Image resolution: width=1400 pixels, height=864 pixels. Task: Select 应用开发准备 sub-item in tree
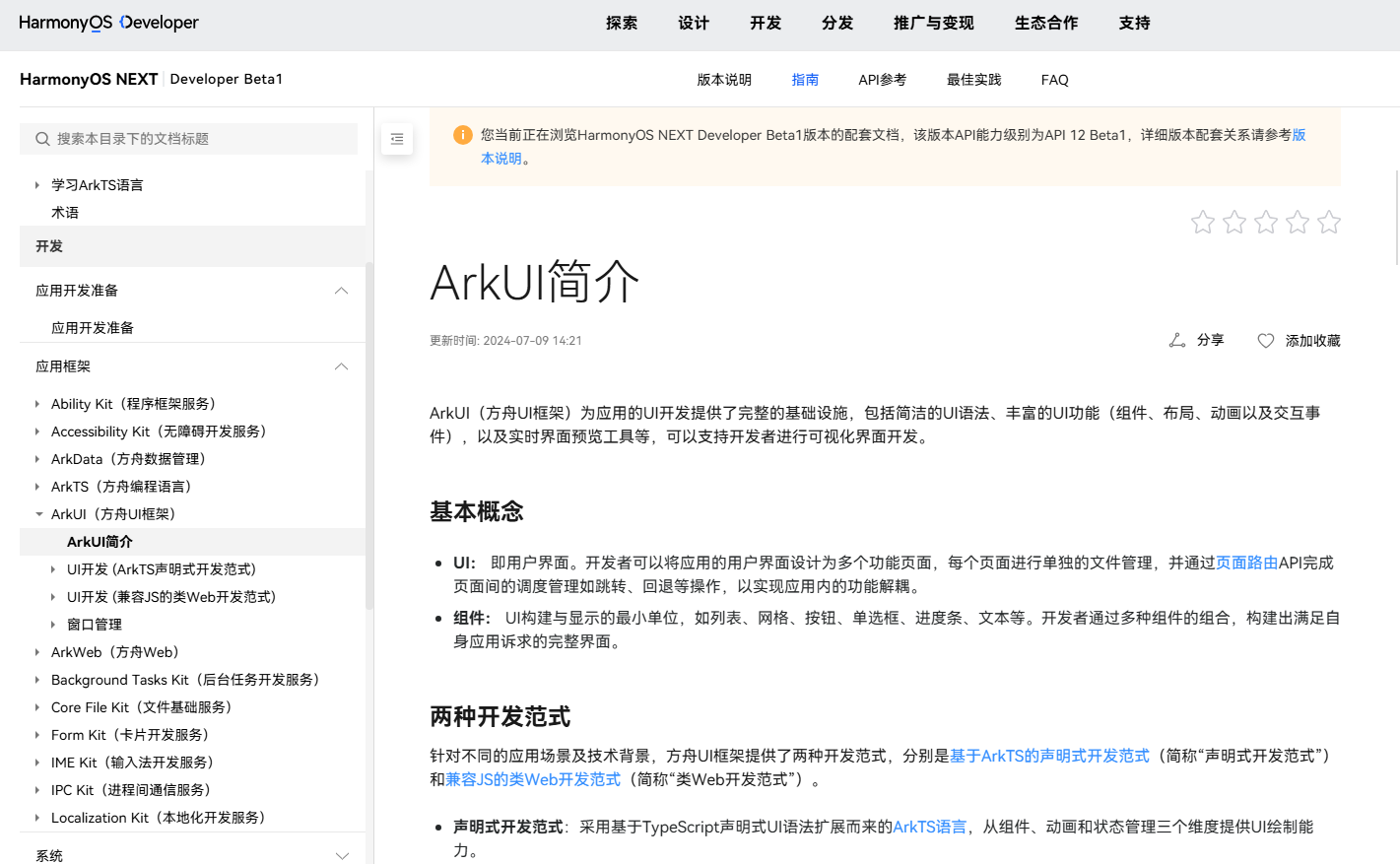click(93, 328)
